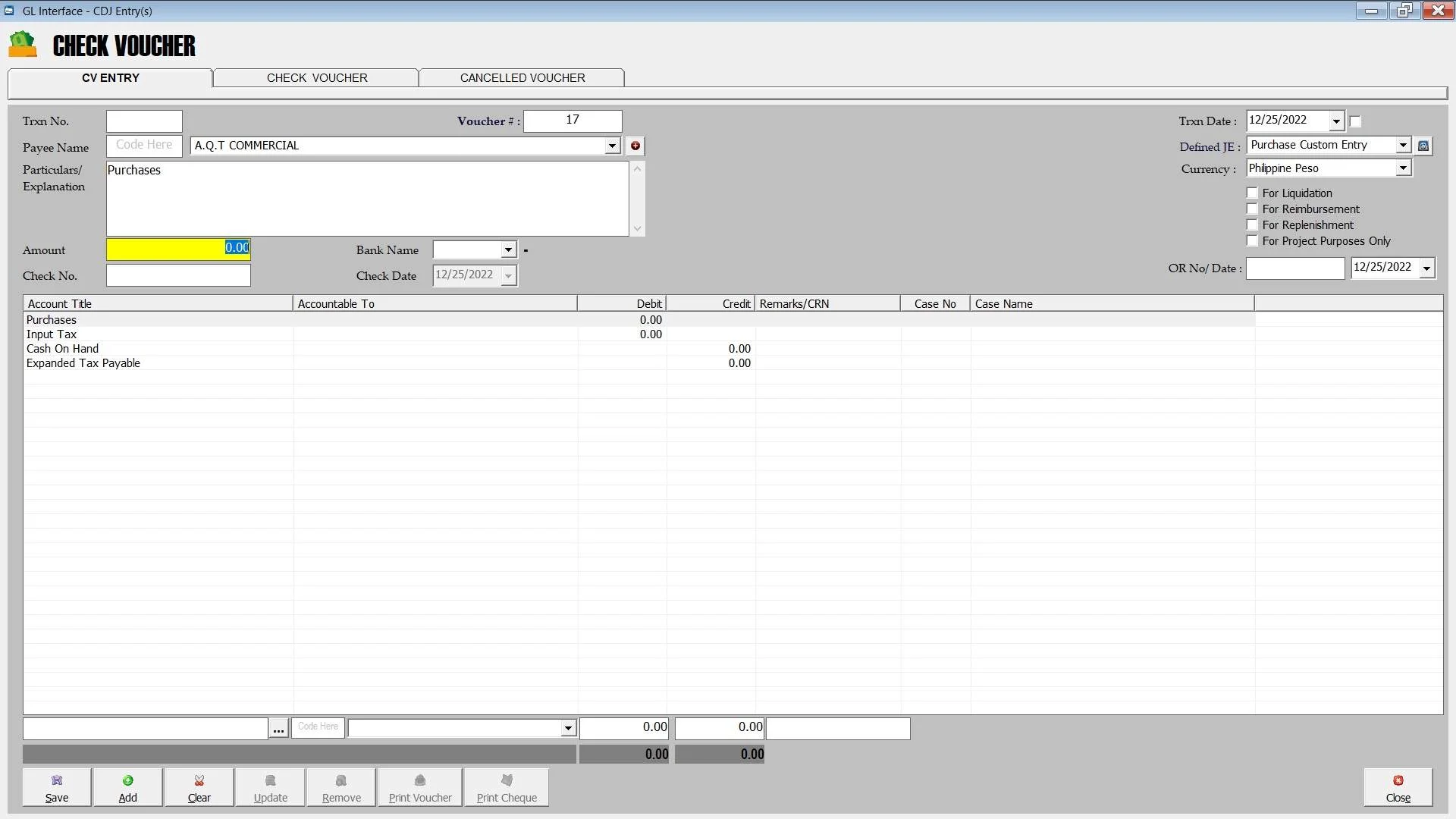Screen dimensions: 1456x819
Task: Expand the Currency dropdown
Action: 1403,168
